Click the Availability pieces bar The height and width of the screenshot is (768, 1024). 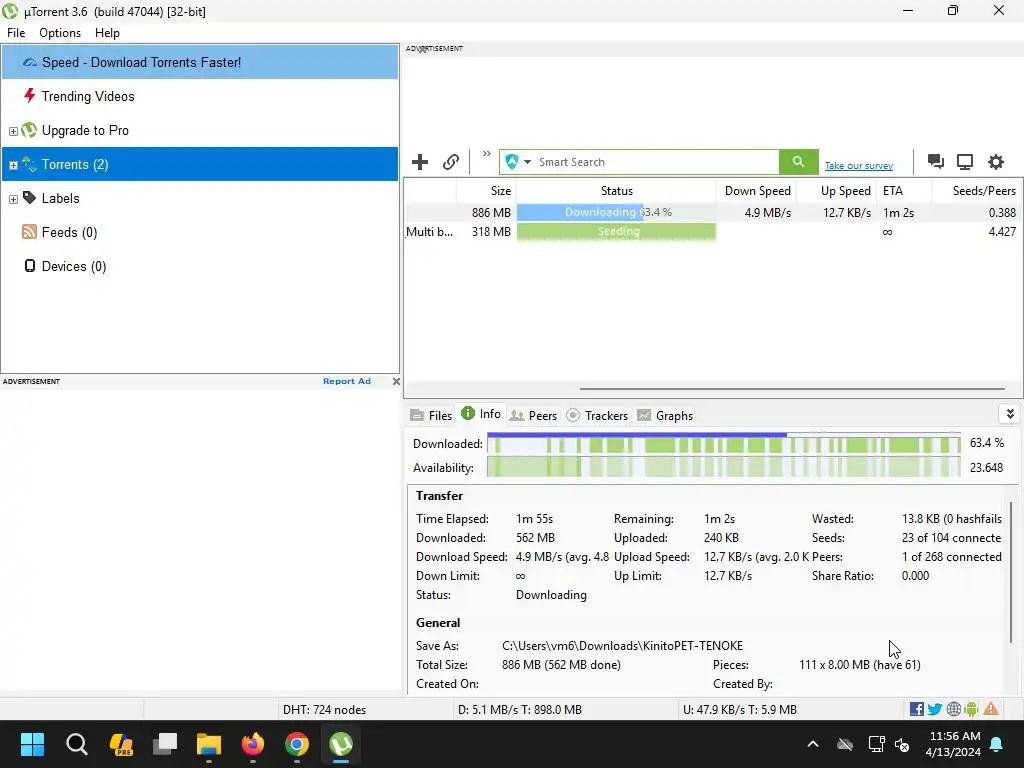(724, 468)
